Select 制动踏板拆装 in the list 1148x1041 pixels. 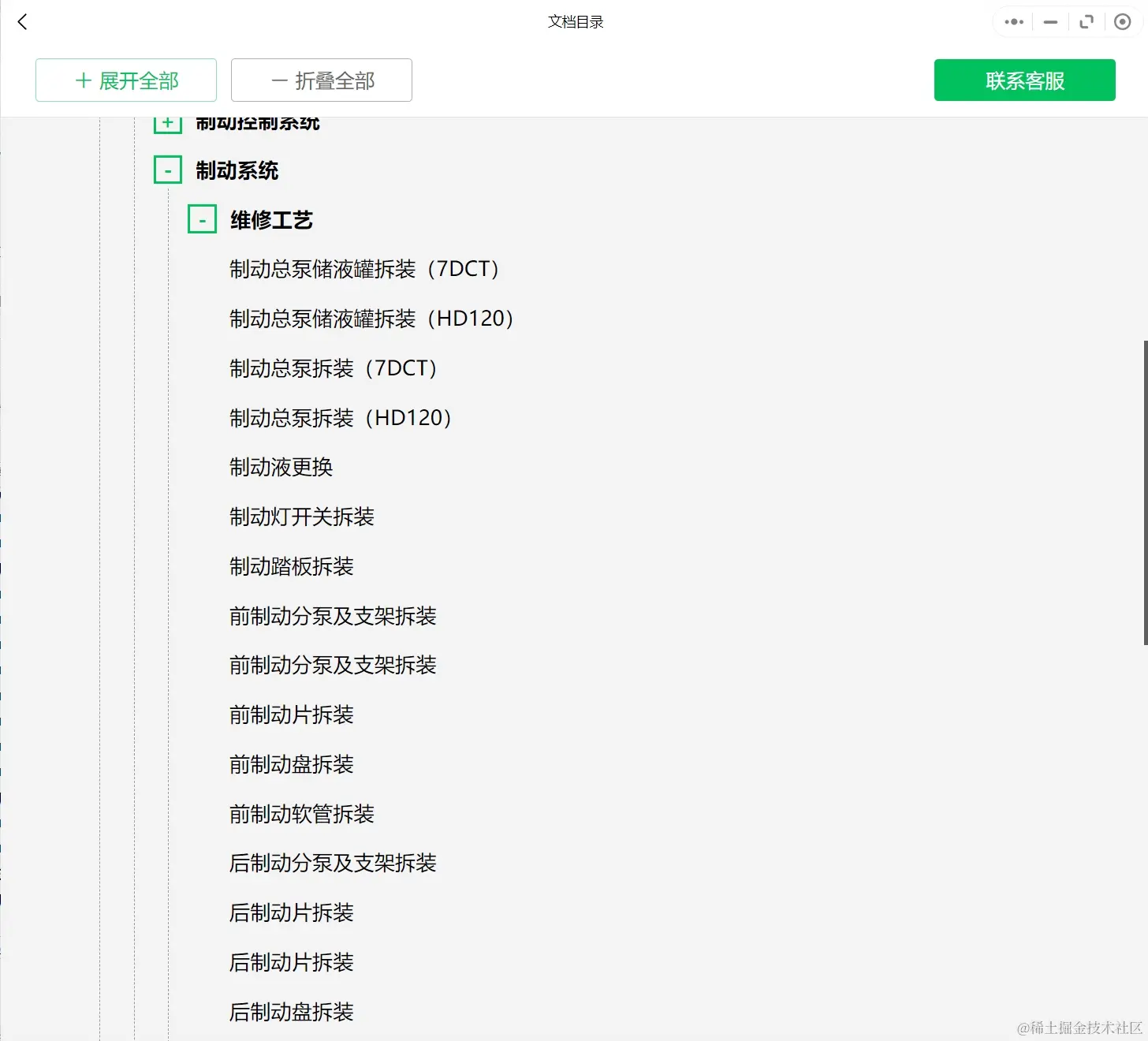(291, 566)
